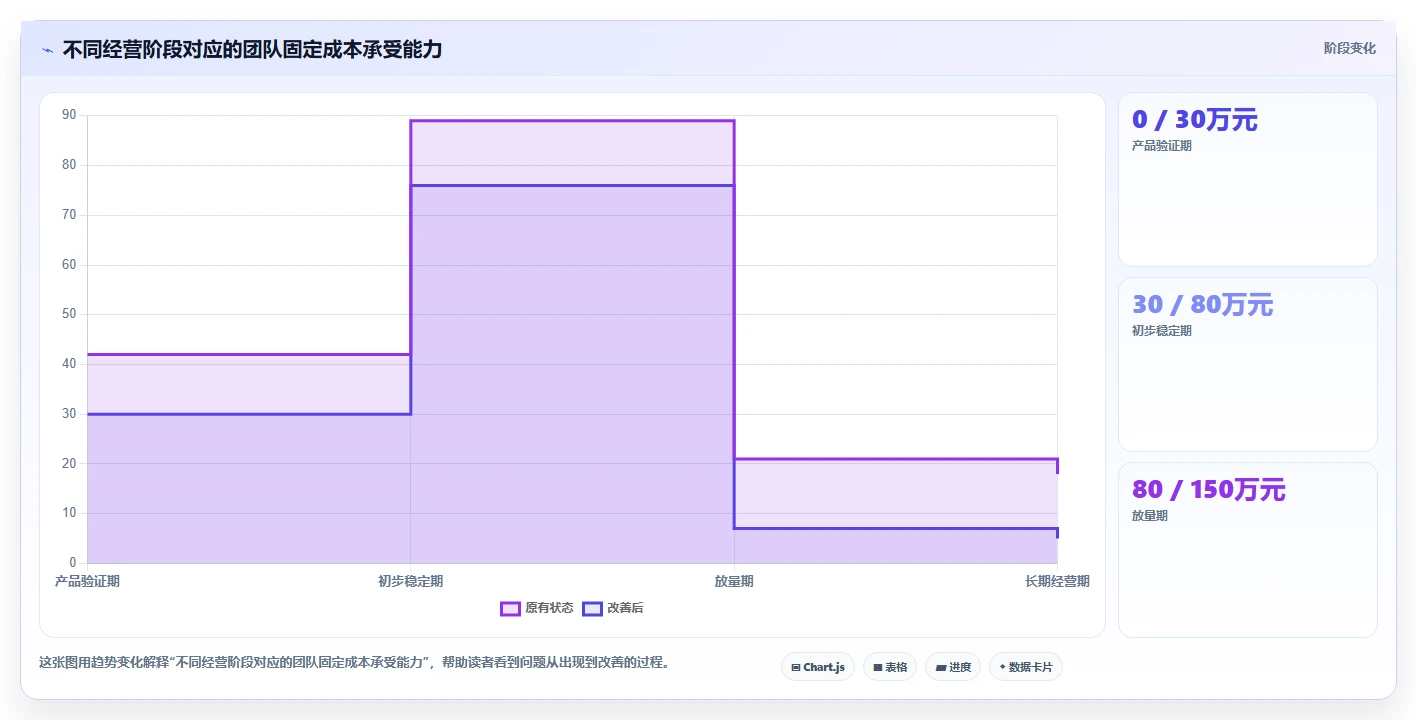The height and width of the screenshot is (720, 1417).
Task: Click the trend icon beside the chart title
Action: pyautogui.click(x=47, y=50)
